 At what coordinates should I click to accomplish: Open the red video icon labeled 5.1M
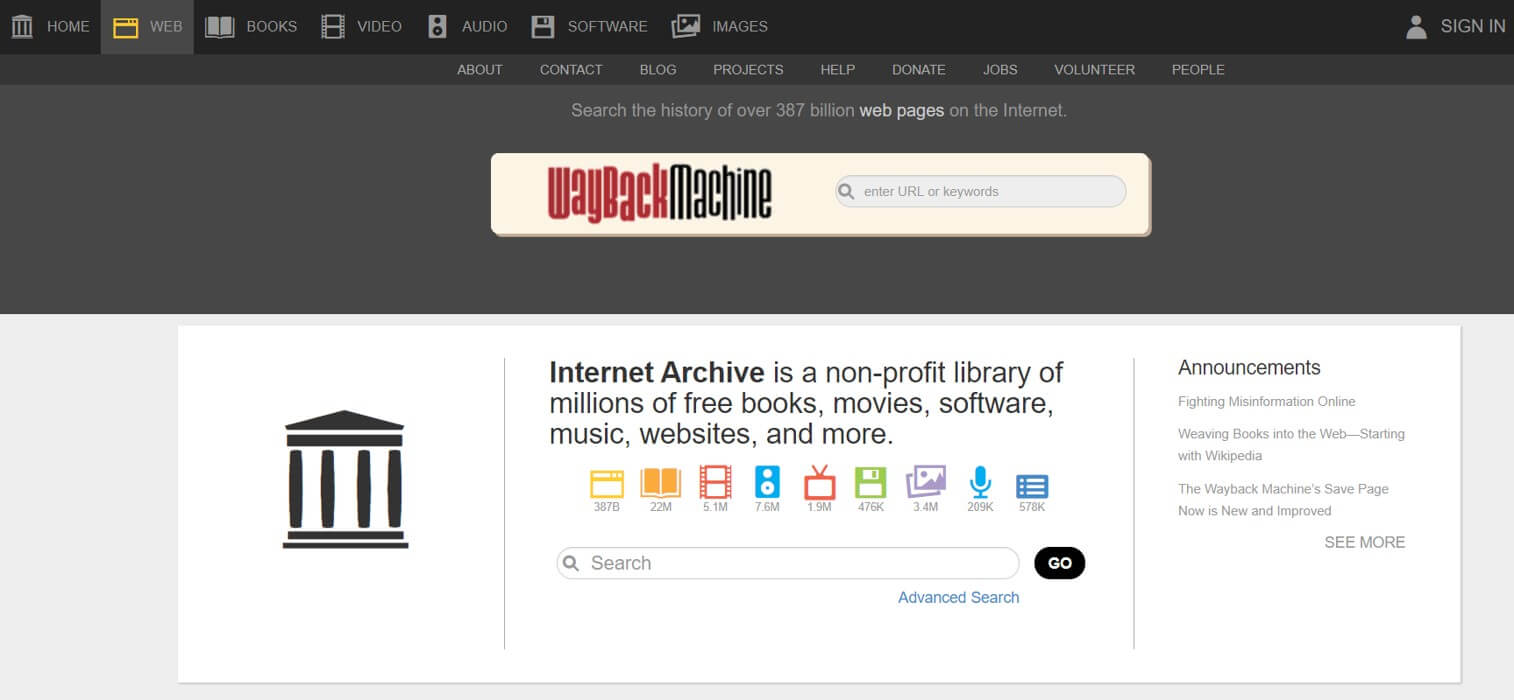pos(715,482)
